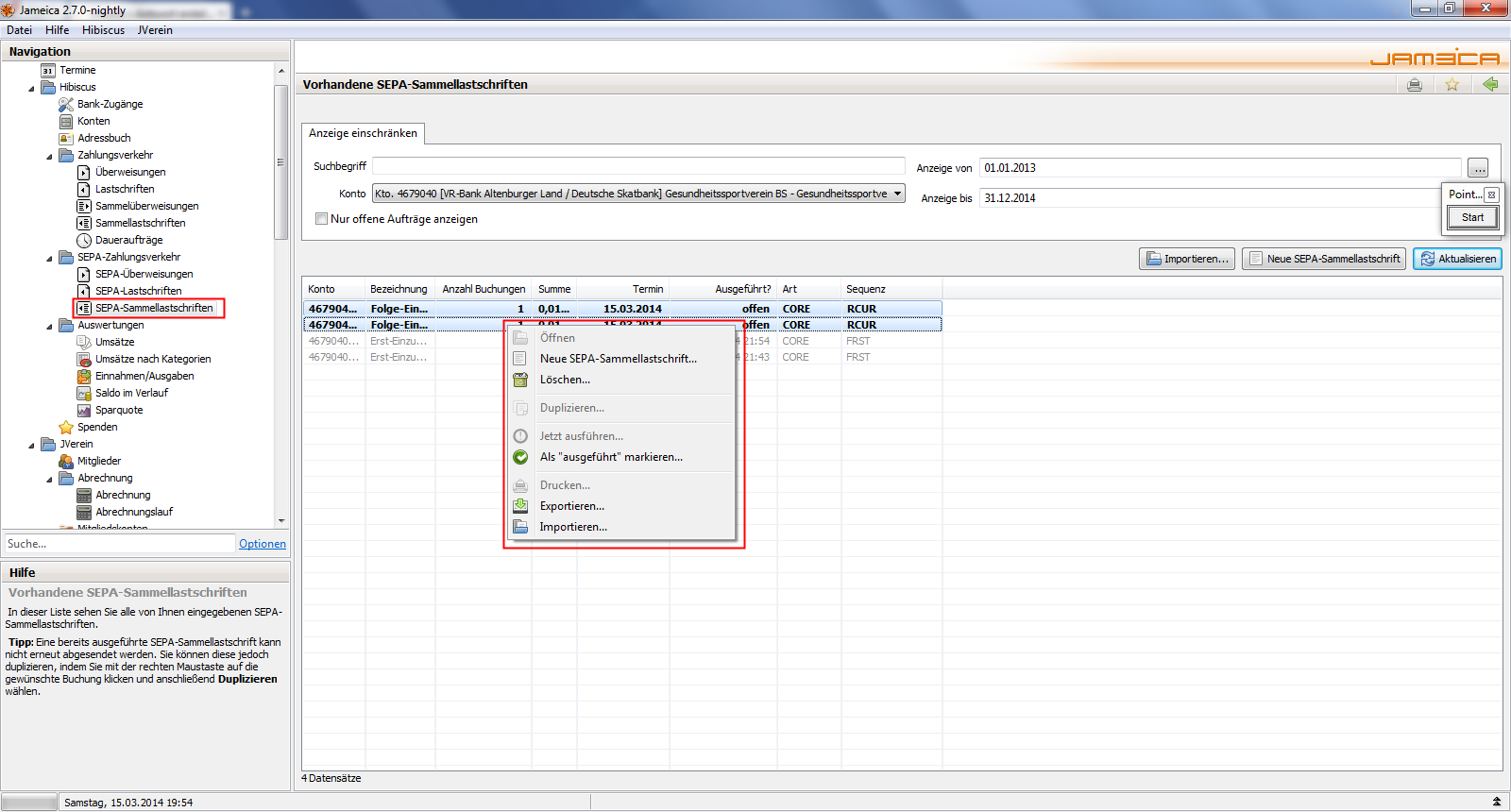Click the Importieren... button above the table
This screenshot has width=1511, height=812.
pos(1187,259)
